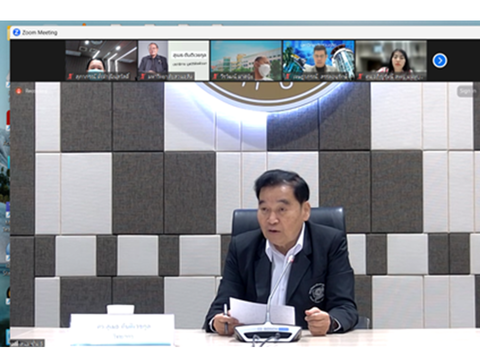
Task: Click the muted mic icon on the white-masked man's tile
Action: pos(215,77)
